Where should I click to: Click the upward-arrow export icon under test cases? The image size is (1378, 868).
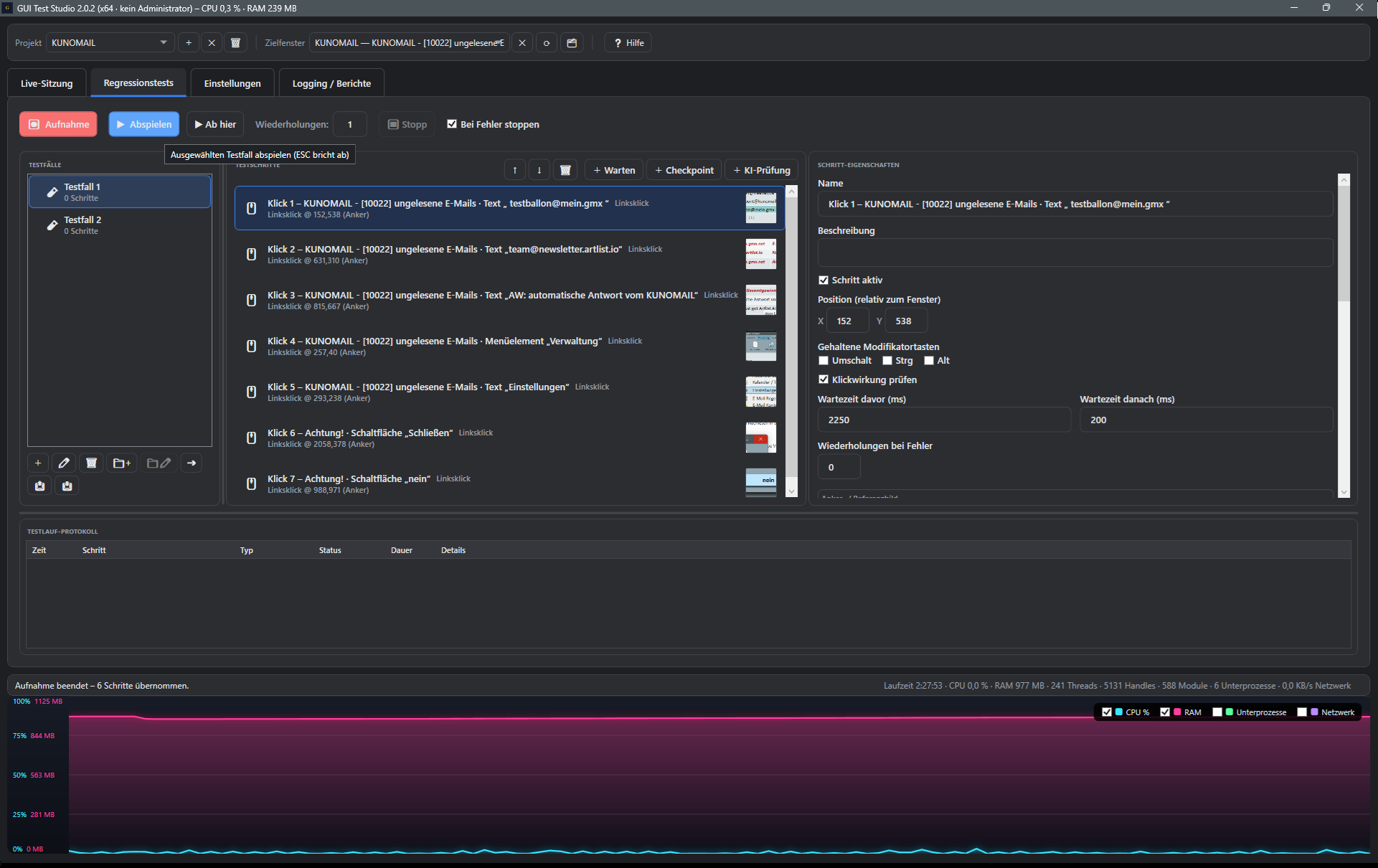click(x=39, y=486)
